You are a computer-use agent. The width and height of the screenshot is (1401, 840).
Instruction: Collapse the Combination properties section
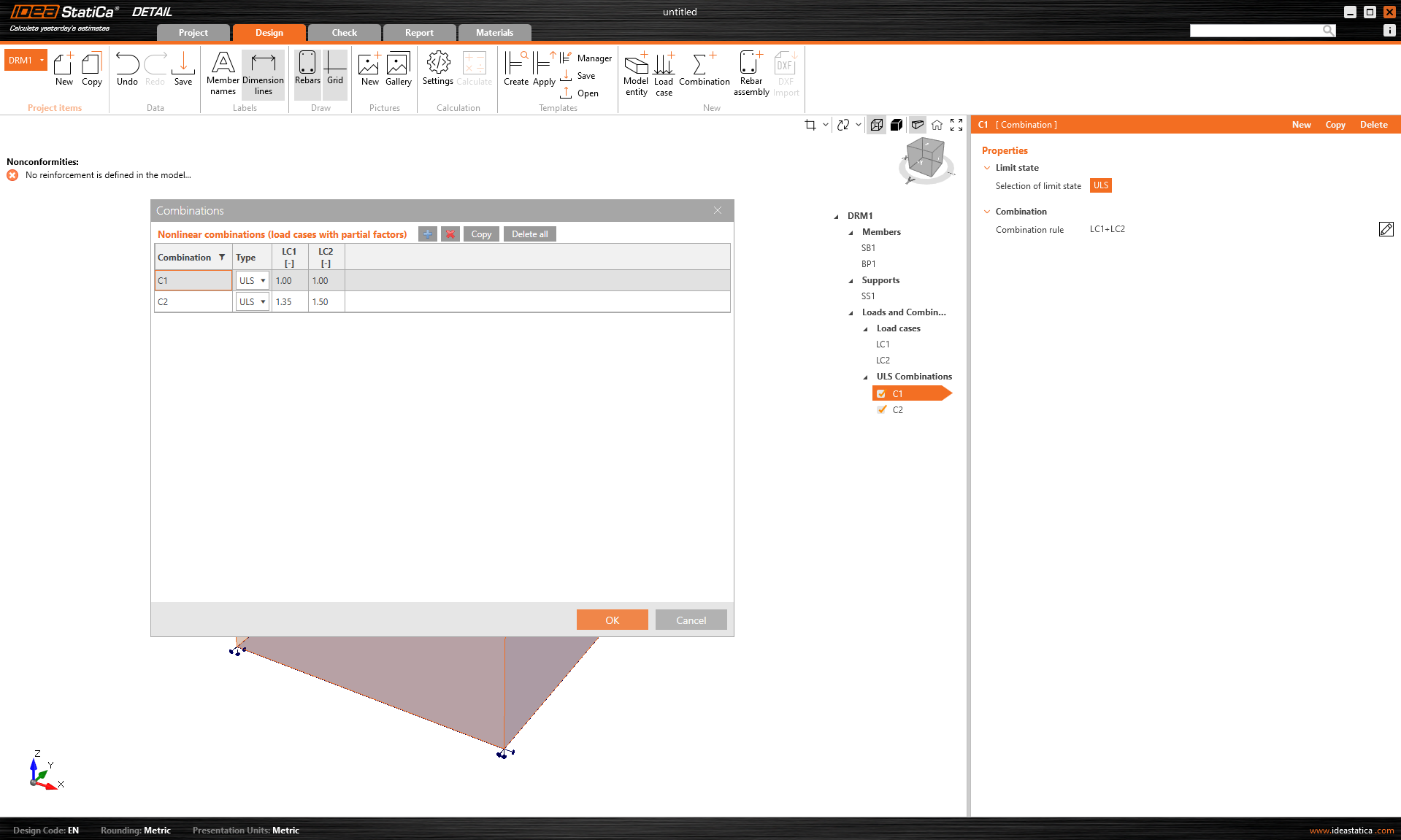click(987, 212)
